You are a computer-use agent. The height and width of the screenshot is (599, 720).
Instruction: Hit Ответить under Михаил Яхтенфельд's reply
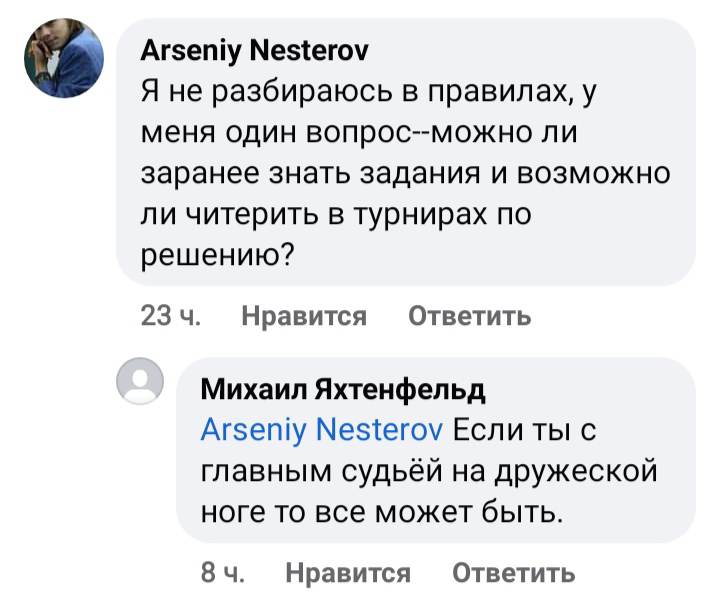pyautogui.click(x=514, y=573)
